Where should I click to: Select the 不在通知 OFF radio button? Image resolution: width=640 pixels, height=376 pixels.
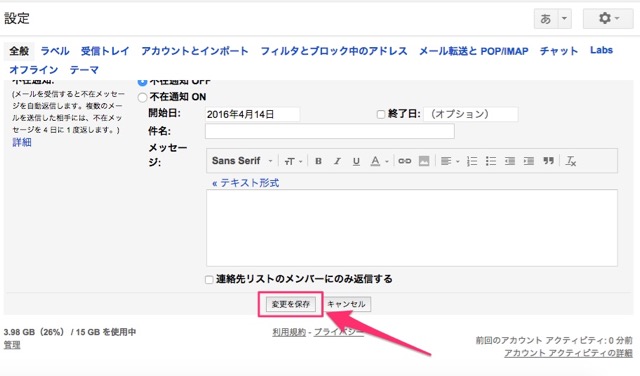point(142,82)
